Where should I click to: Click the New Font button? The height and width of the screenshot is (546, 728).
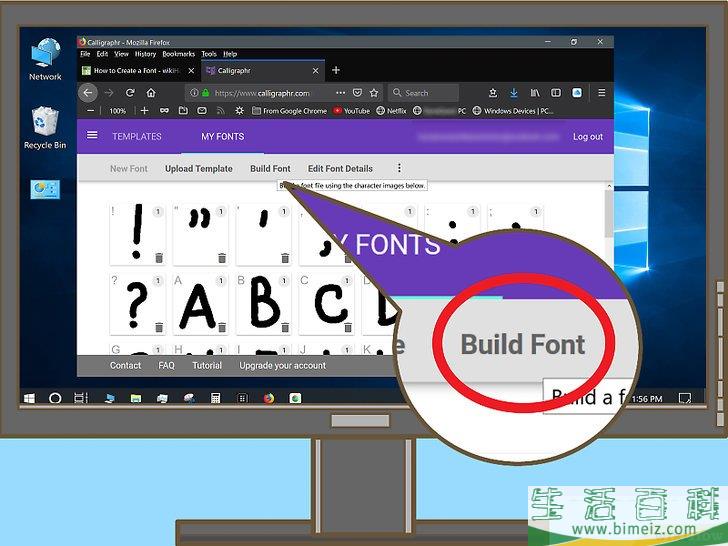pyautogui.click(x=129, y=169)
